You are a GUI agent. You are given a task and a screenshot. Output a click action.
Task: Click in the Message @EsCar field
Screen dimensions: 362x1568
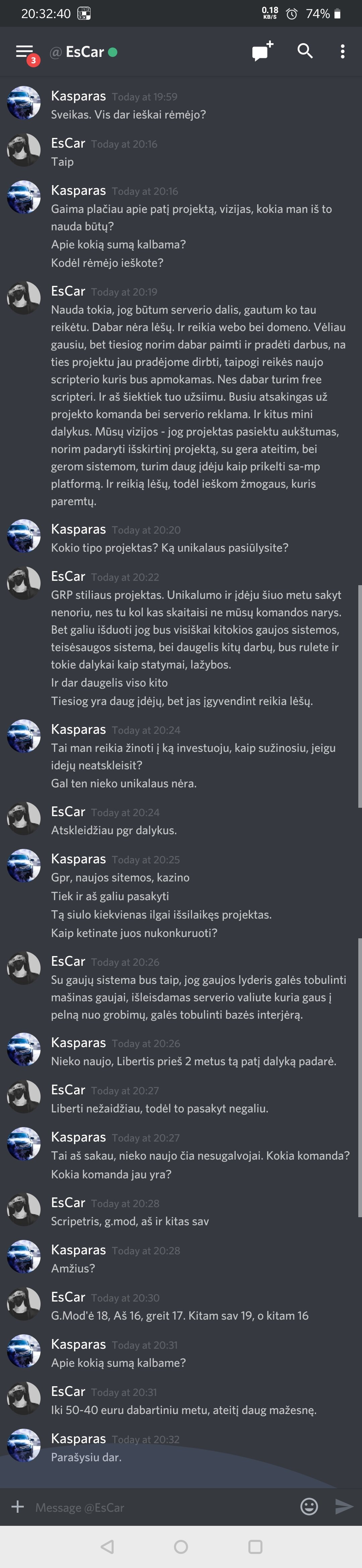(x=162, y=1507)
